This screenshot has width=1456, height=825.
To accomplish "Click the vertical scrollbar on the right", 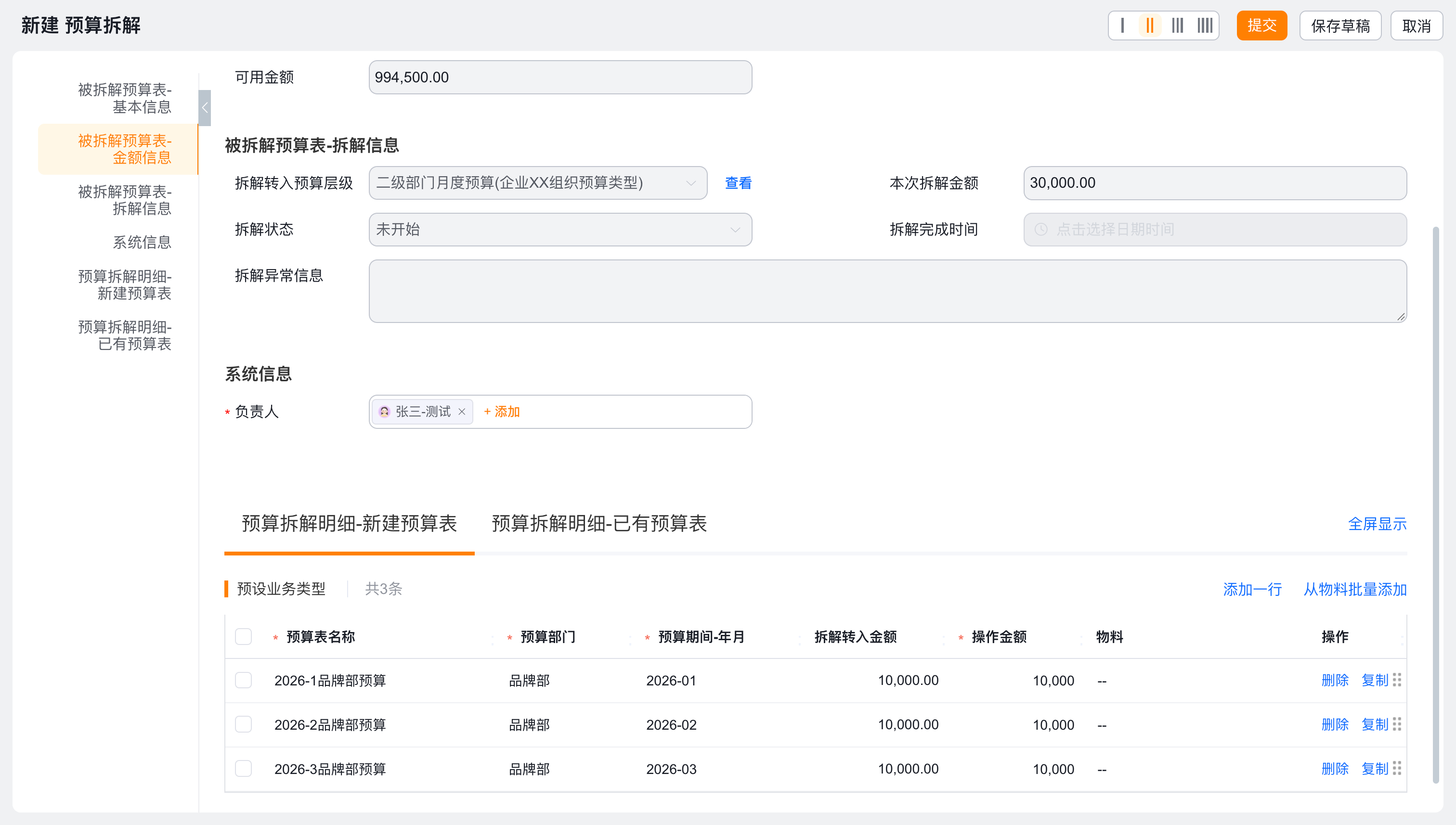I will pyautogui.click(x=1436, y=504).
